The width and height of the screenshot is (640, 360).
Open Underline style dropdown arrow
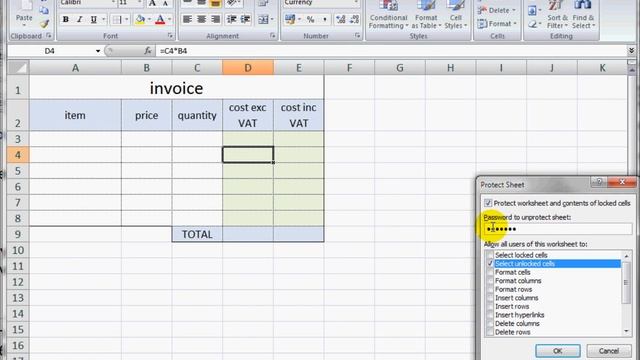[x=104, y=19]
